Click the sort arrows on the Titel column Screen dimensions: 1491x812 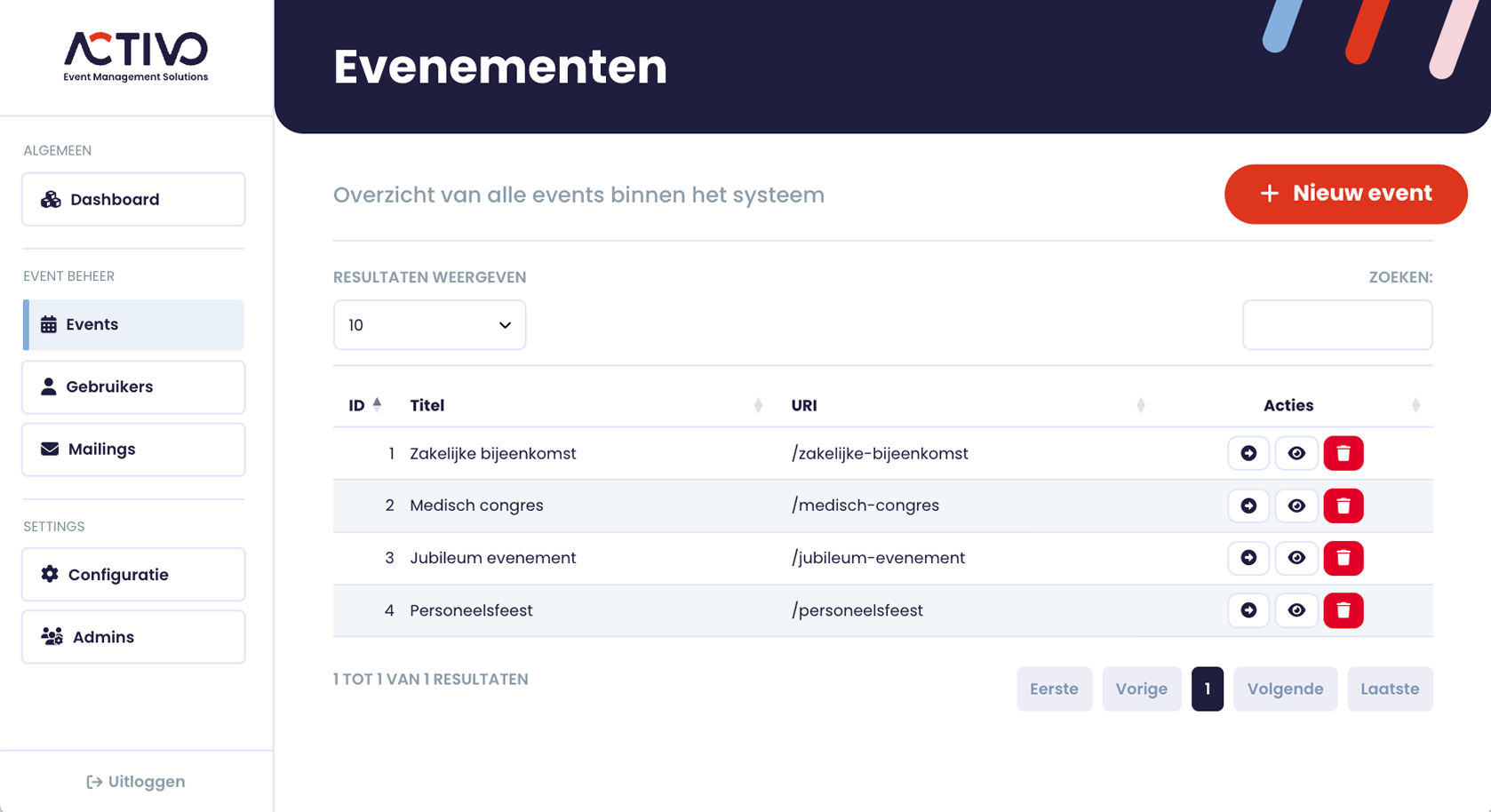pos(759,405)
